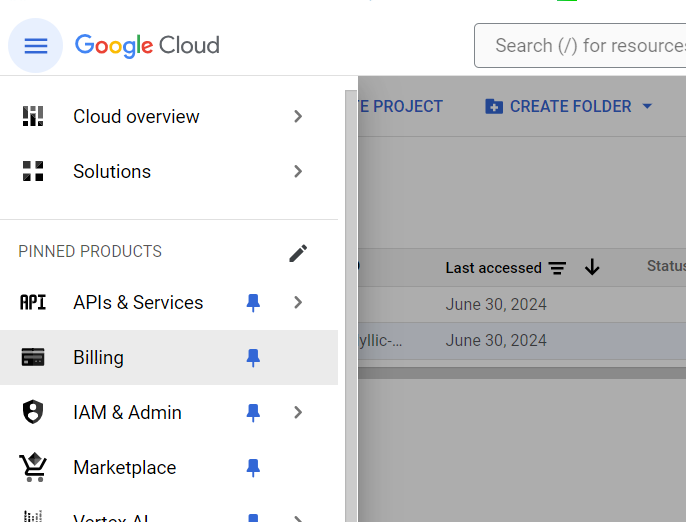The image size is (686, 522).
Task: Unpin APIs & Services from pinned products
Action: (253, 303)
